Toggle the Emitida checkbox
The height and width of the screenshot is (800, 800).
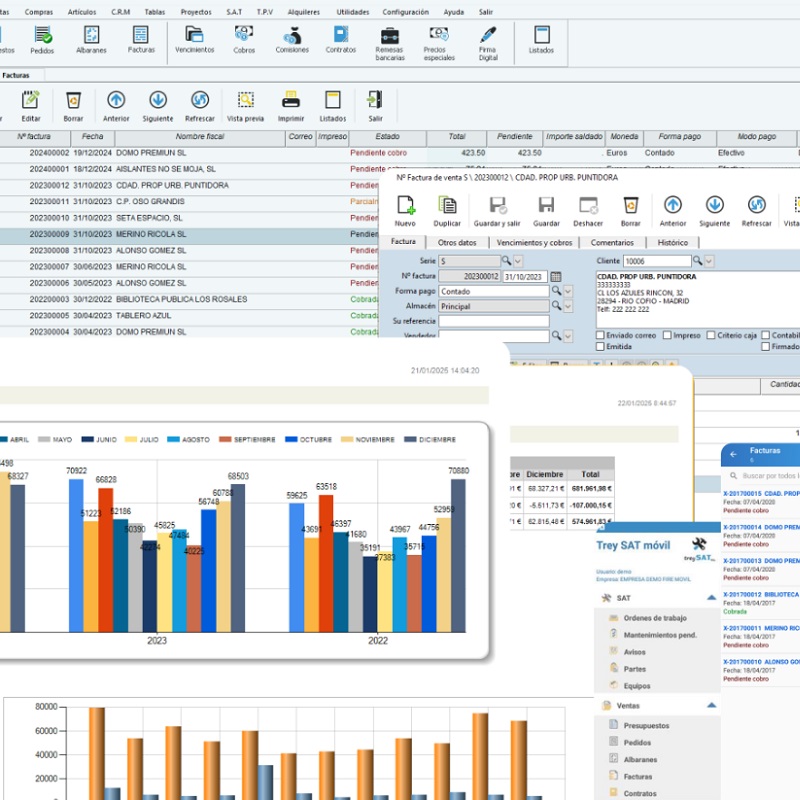601,346
